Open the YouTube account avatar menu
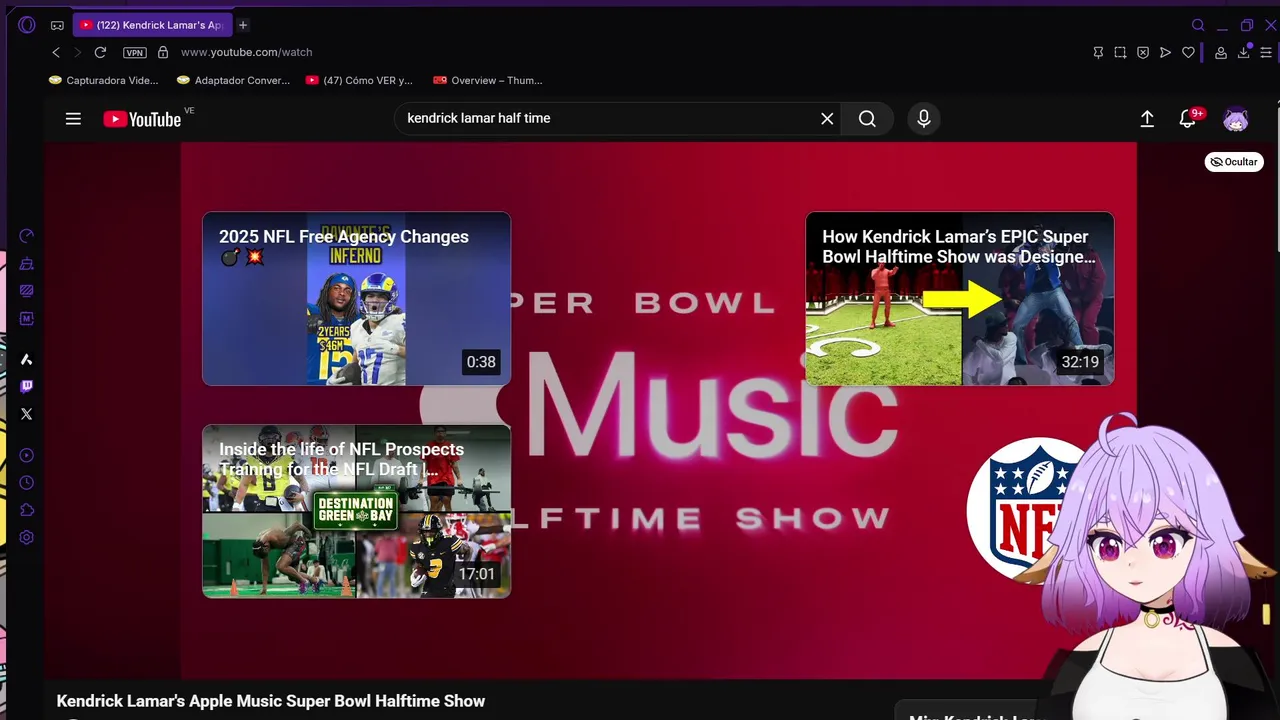The height and width of the screenshot is (720, 1280). pos(1236,119)
